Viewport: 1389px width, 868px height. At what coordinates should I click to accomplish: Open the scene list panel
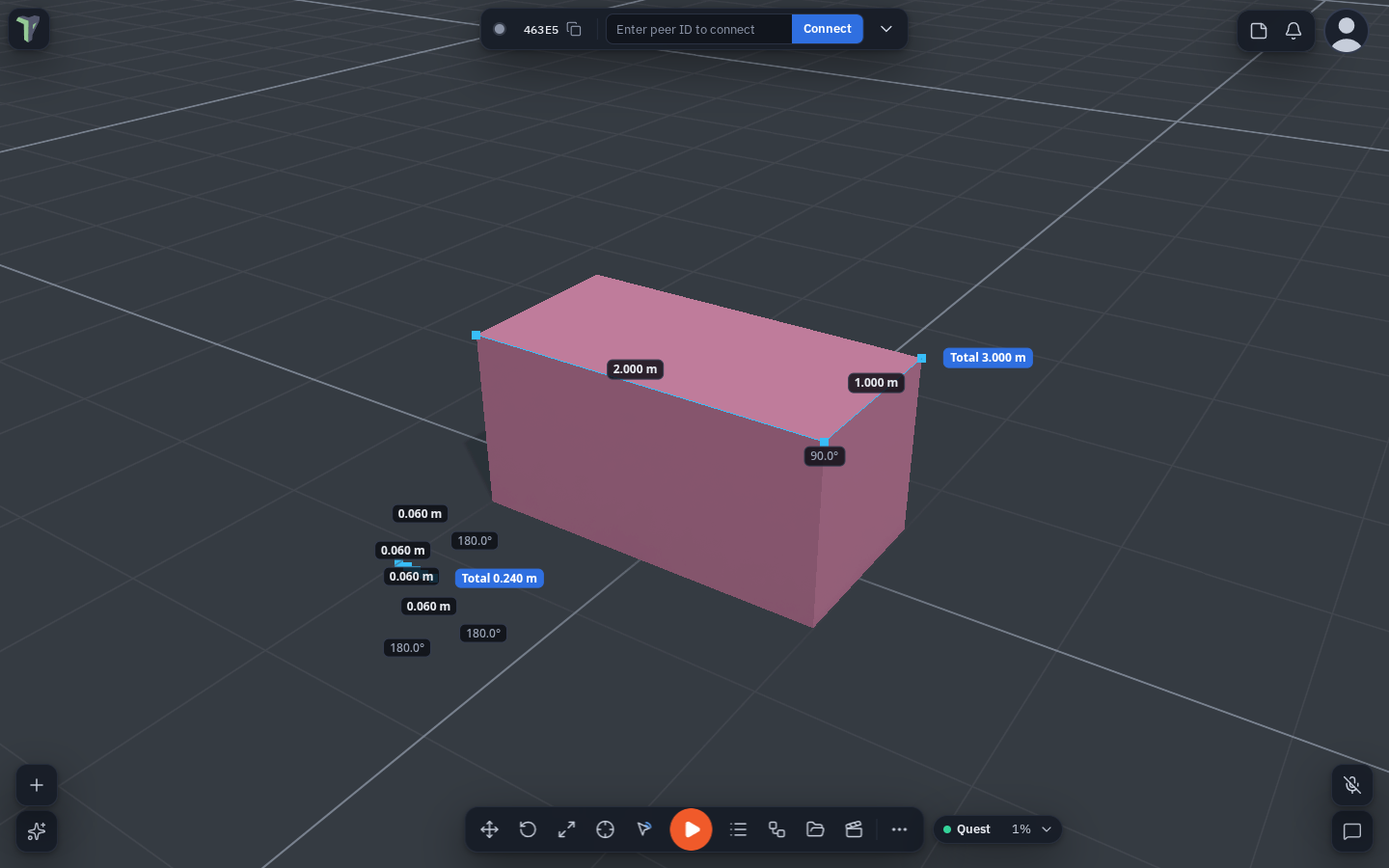tap(739, 829)
